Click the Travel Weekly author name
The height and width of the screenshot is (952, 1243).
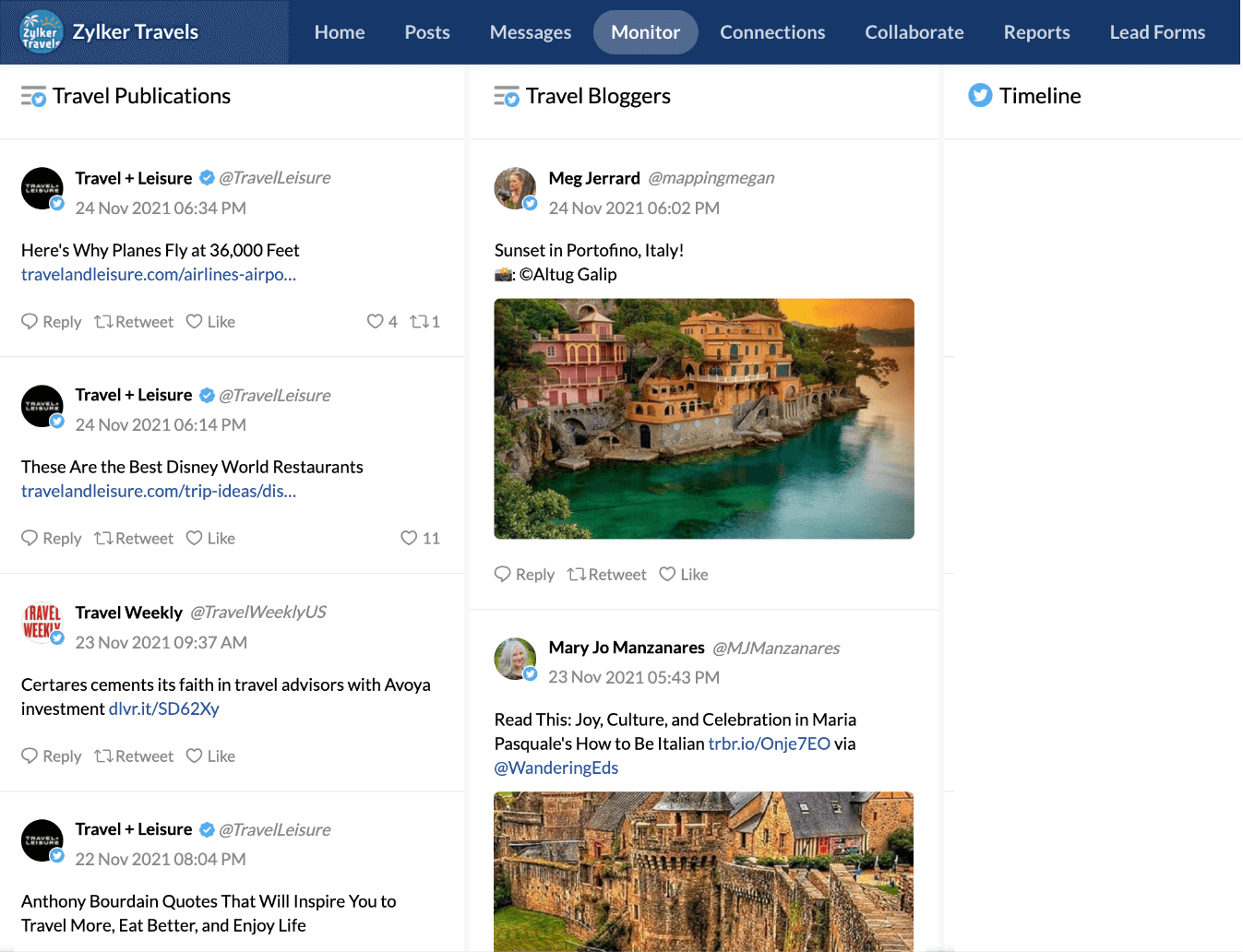pyautogui.click(x=129, y=613)
